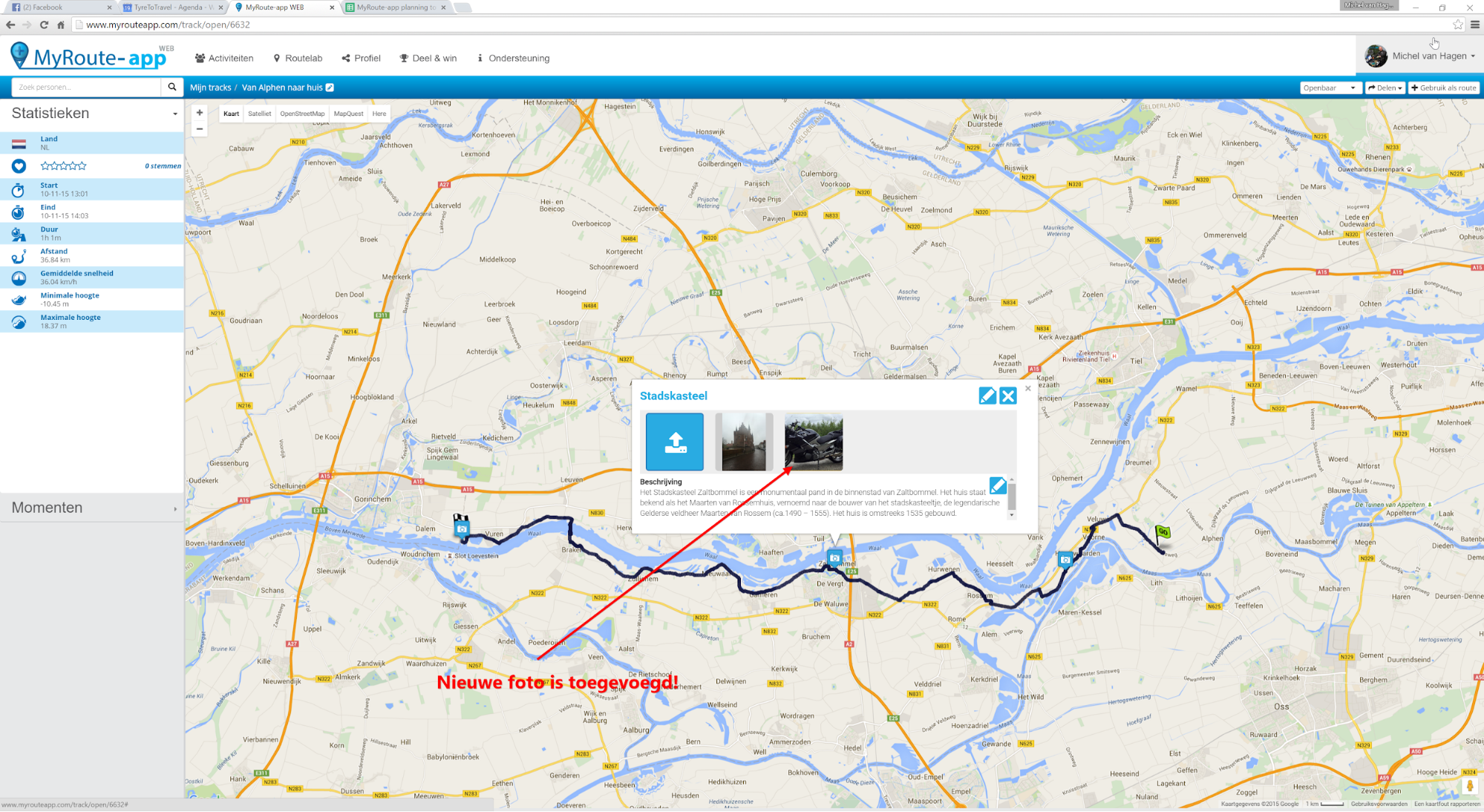Zoom out on the map
The image size is (1484, 812).
pyautogui.click(x=200, y=129)
